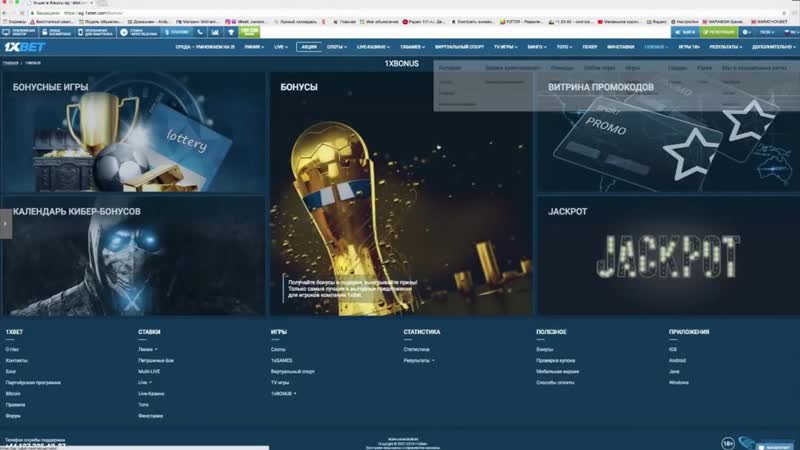Open the Jackpot tile
800x450 pixels.
668,256
